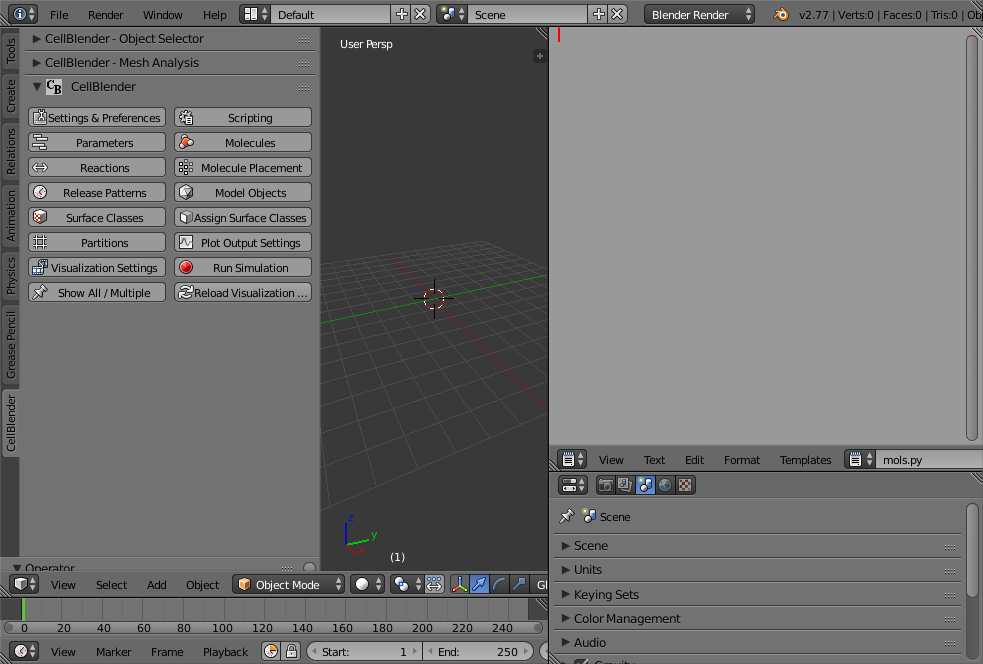Viewport: 983px width, 664px height.
Task: Open the Playback menu in timeline
Action: [x=225, y=651]
